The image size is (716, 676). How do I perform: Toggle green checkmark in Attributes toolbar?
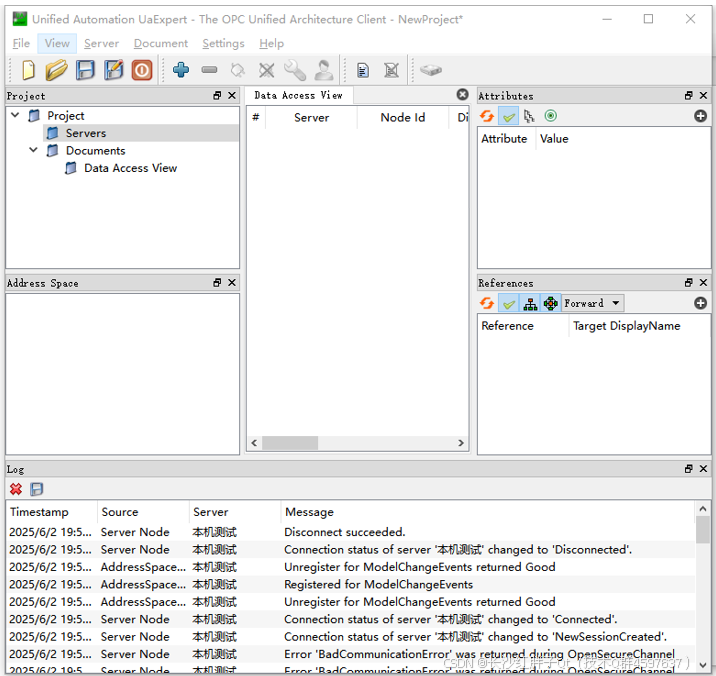pyautogui.click(x=509, y=116)
